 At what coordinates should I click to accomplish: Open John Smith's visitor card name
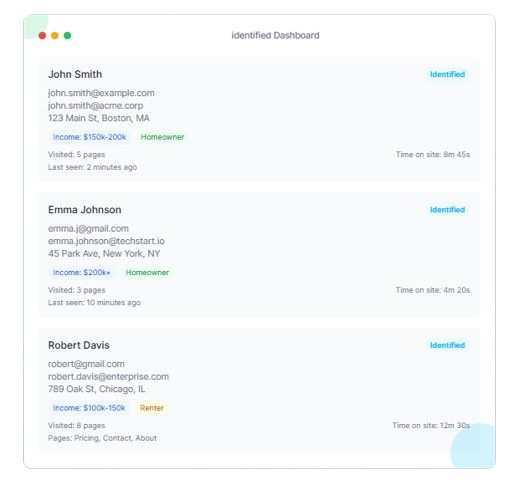pos(75,74)
